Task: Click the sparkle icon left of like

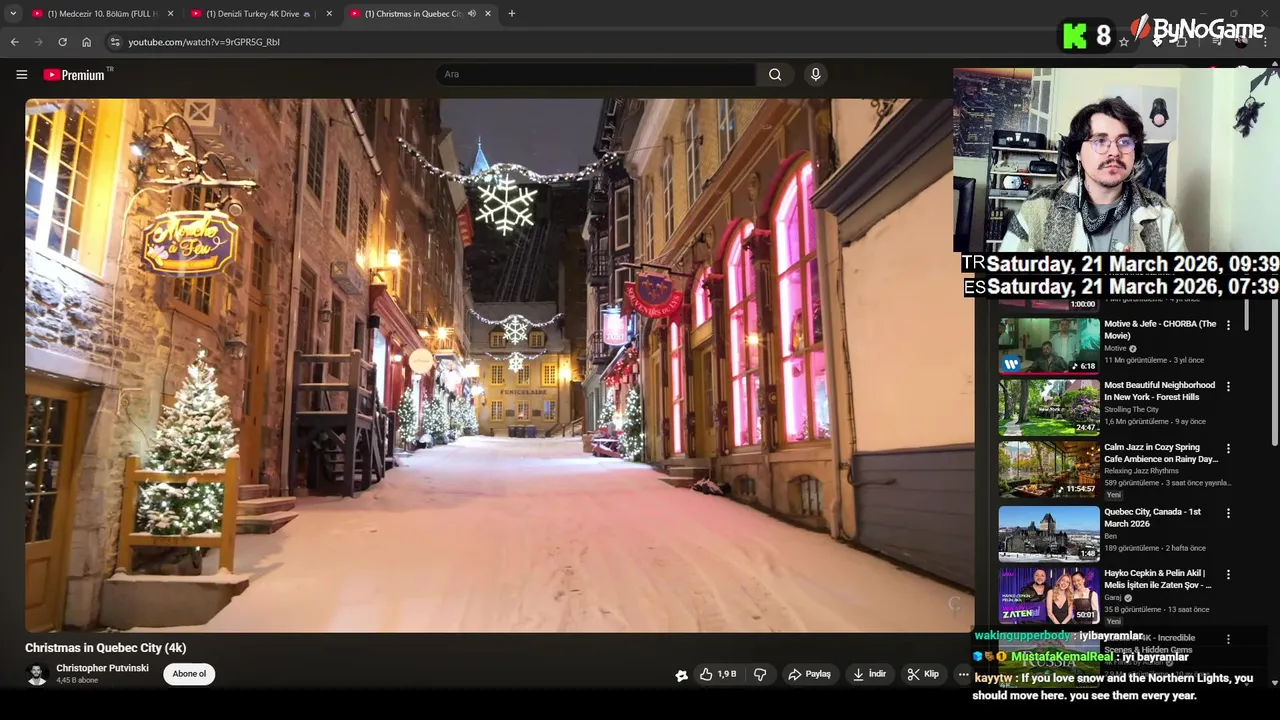Action: [682, 675]
